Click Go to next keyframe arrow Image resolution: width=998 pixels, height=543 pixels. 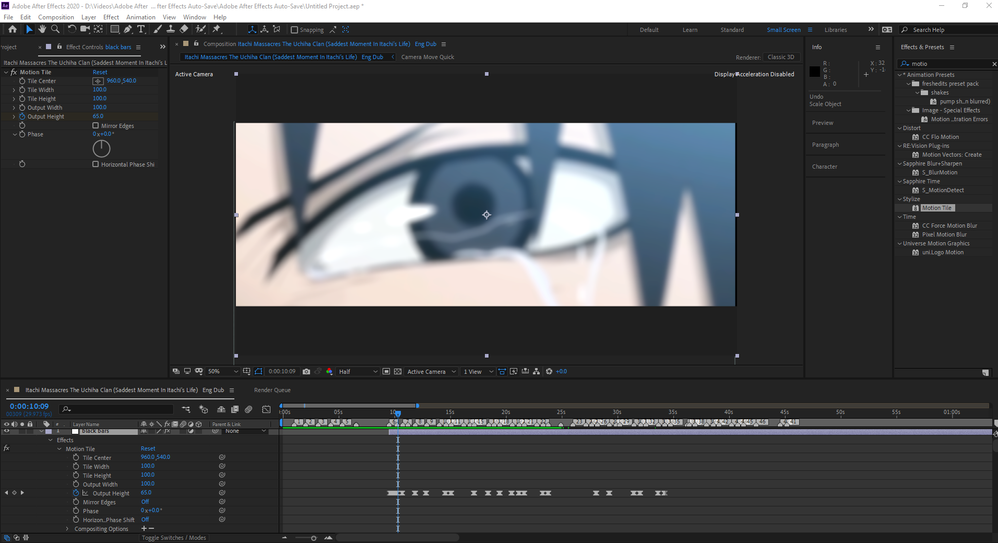(x=22, y=493)
